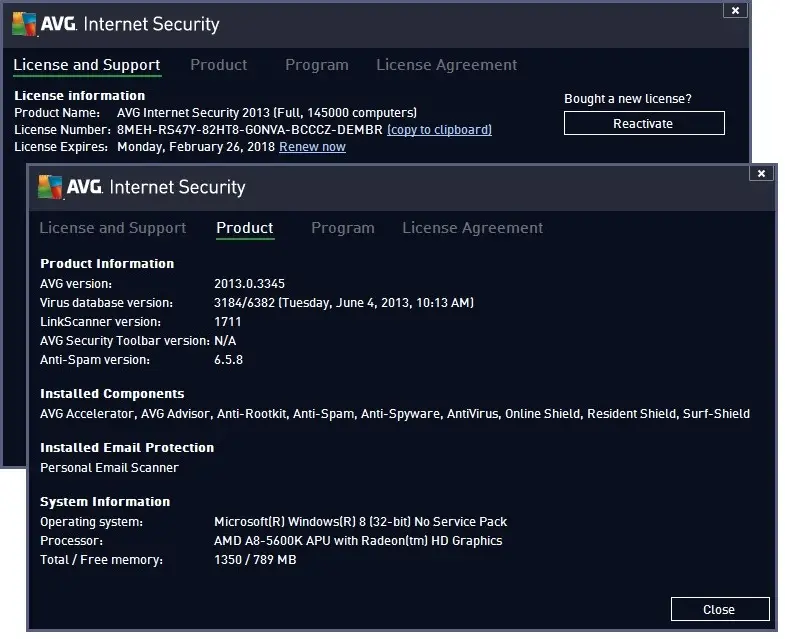The image size is (785, 639).
Task: Select license number 8MEH-RS47Y-82HT8-GONVA-BCCCZ-DEMBR
Action: point(249,130)
